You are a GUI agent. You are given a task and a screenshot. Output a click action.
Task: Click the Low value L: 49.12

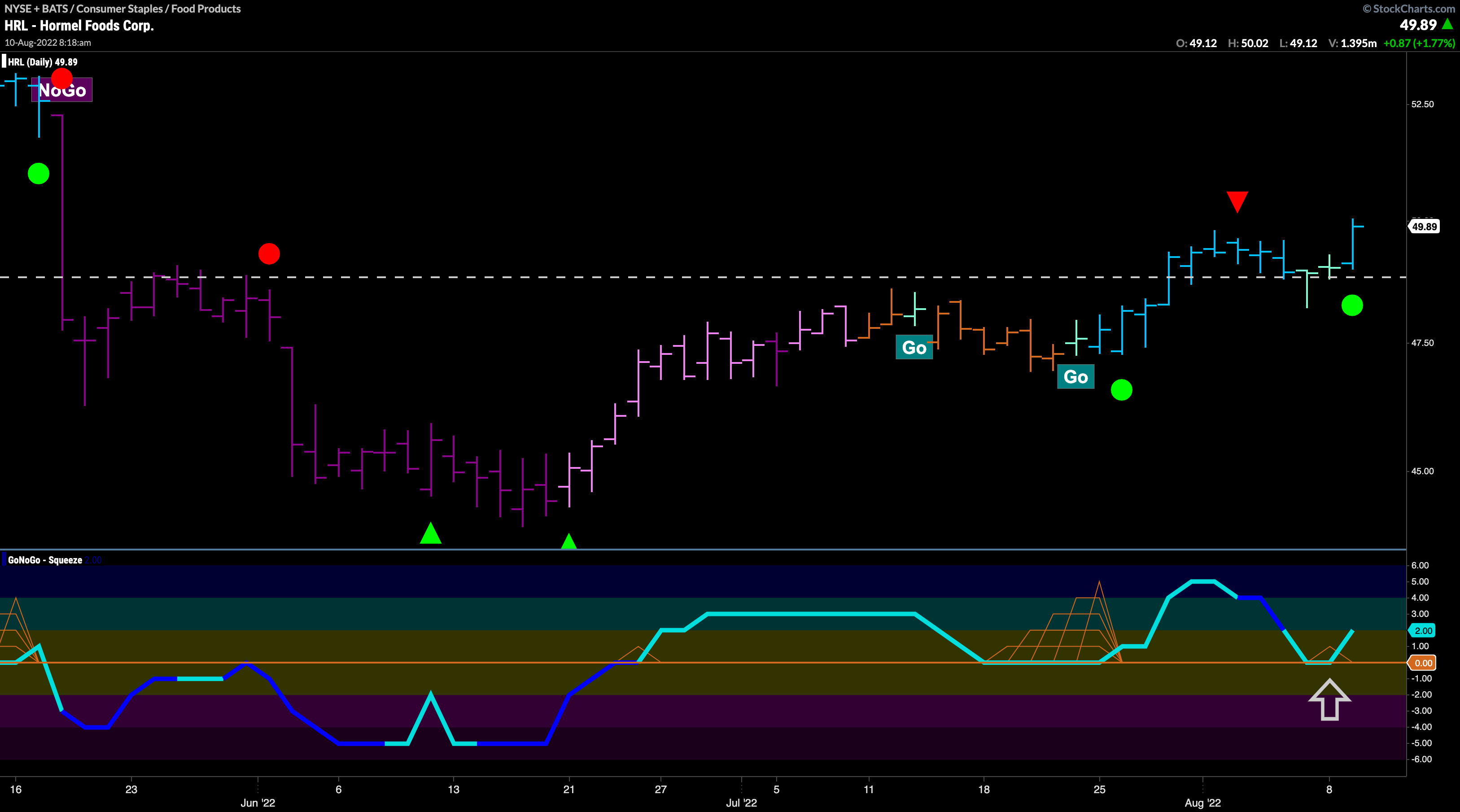[1298, 43]
